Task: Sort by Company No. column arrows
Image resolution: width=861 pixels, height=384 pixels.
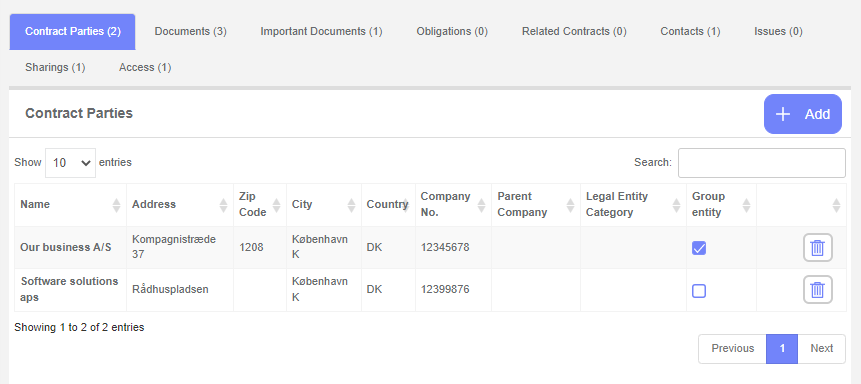Action: (x=482, y=205)
